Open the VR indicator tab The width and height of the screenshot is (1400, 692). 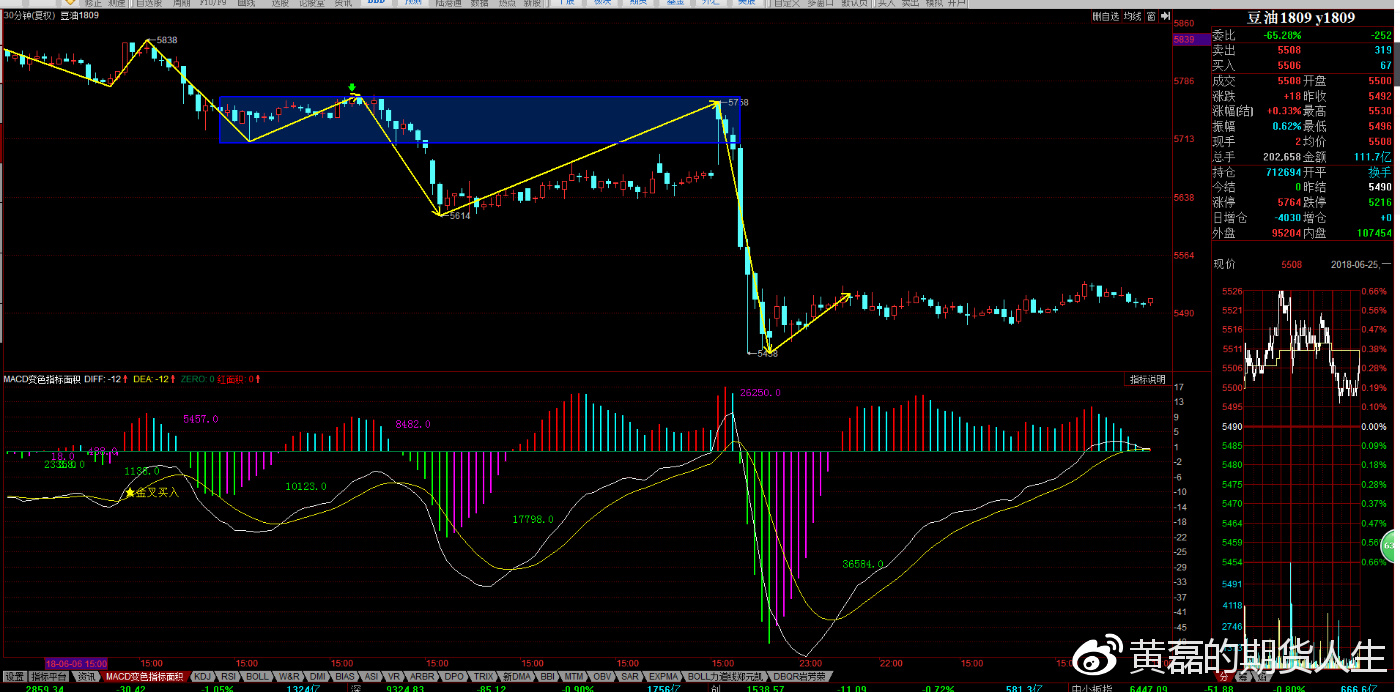point(394,677)
